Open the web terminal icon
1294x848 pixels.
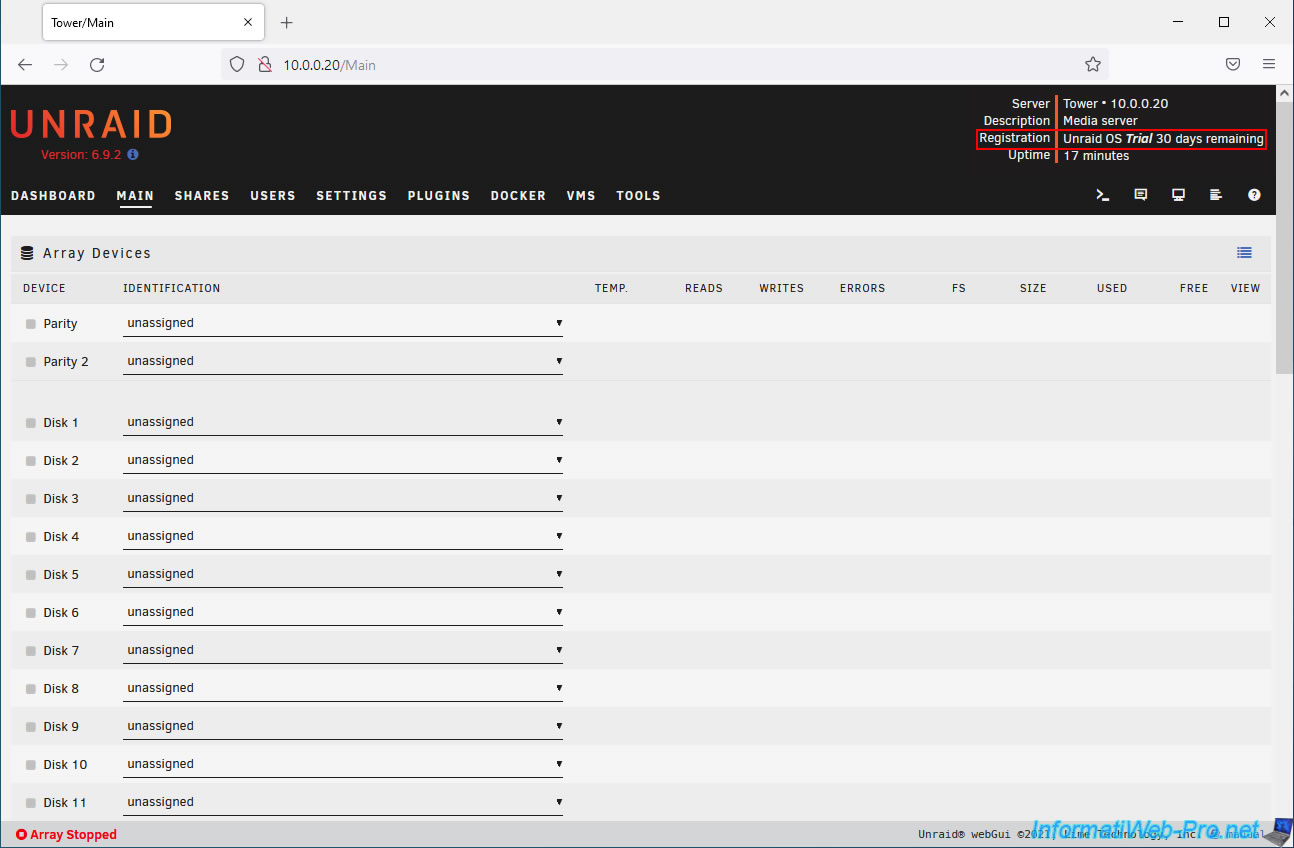[x=1103, y=195]
